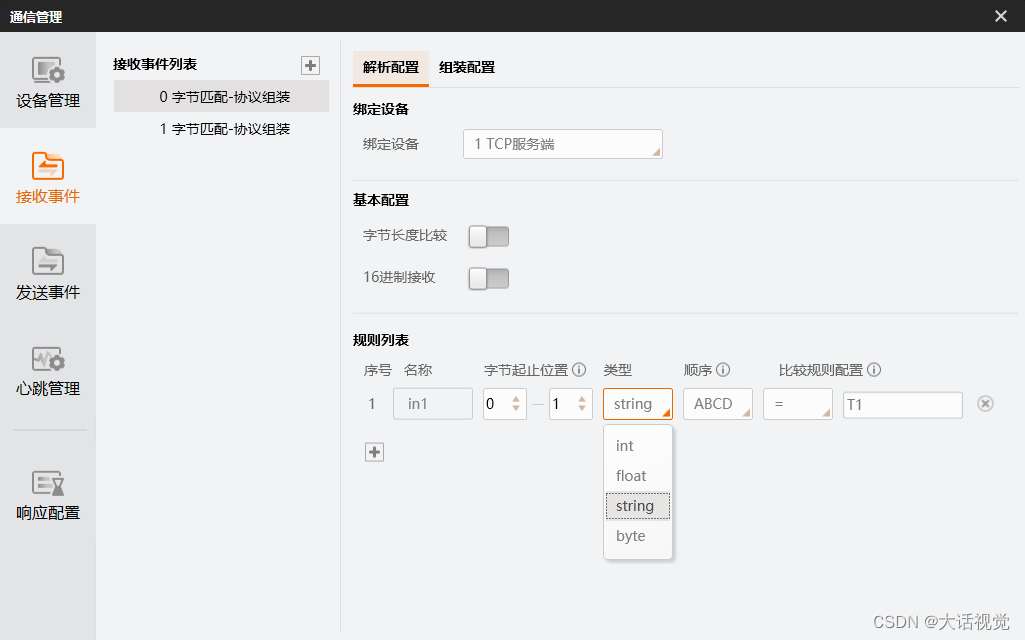Decrease the end byte position value 1

point(582,409)
